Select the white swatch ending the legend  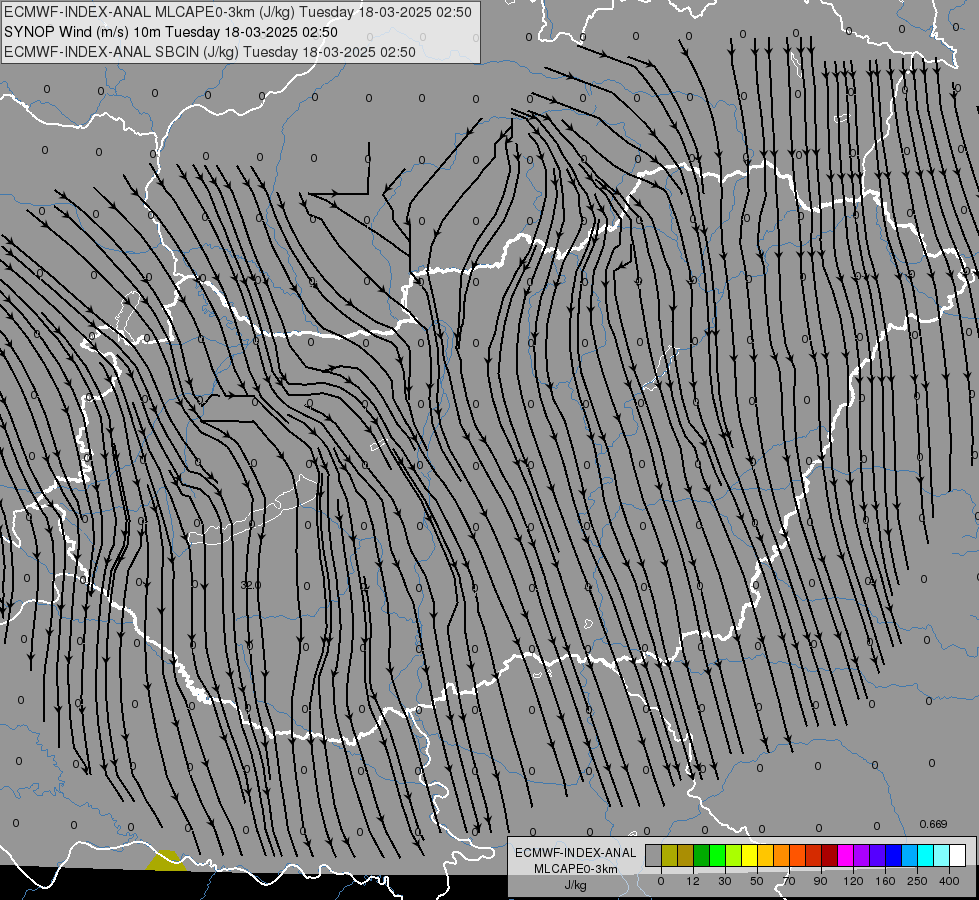(x=958, y=855)
